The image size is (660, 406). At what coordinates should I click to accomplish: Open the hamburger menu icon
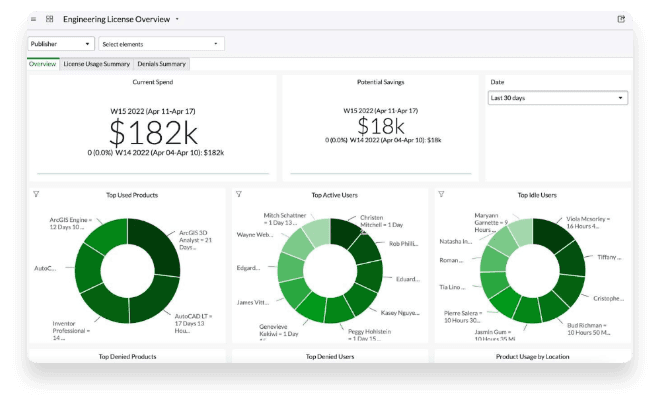tap(33, 19)
